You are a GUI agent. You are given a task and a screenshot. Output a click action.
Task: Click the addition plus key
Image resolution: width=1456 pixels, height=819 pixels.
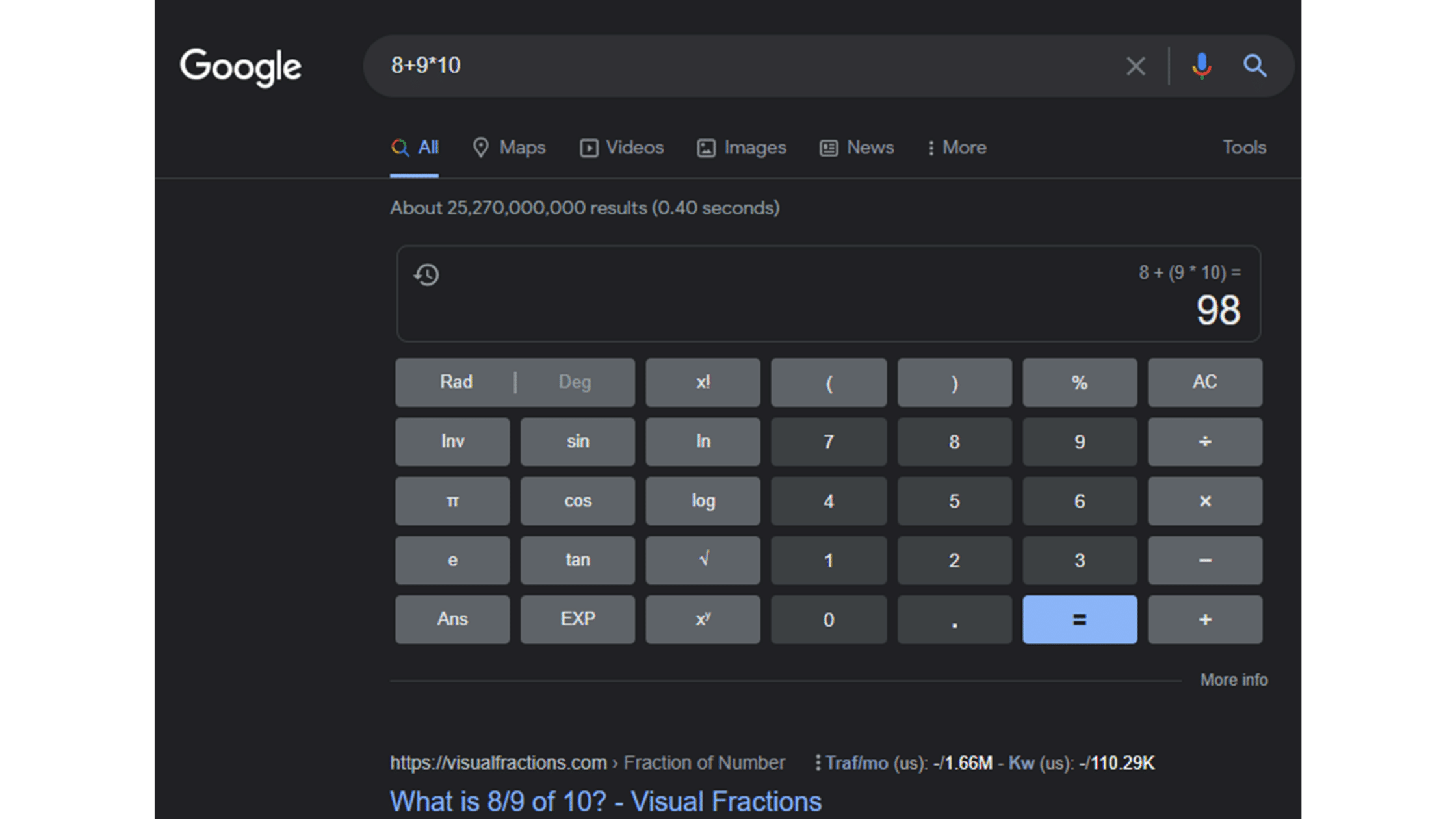coord(1205,619)
